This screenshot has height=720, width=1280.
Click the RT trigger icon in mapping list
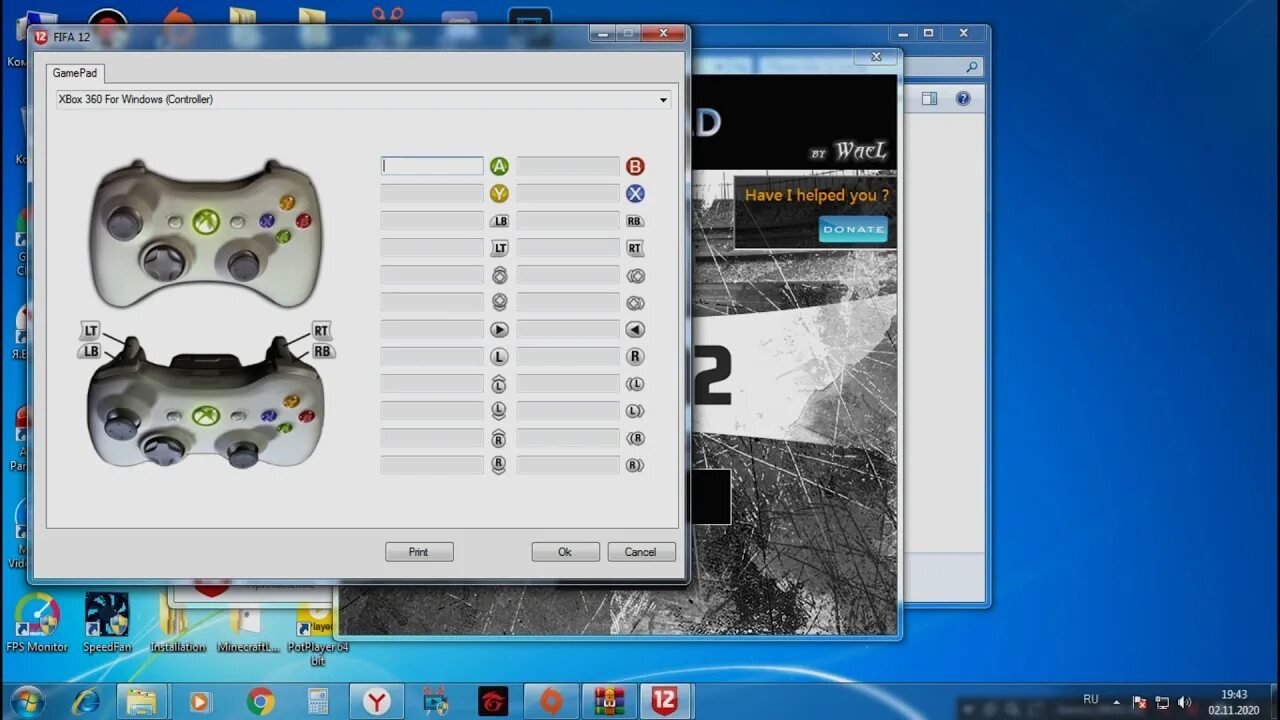coord(635,248)
